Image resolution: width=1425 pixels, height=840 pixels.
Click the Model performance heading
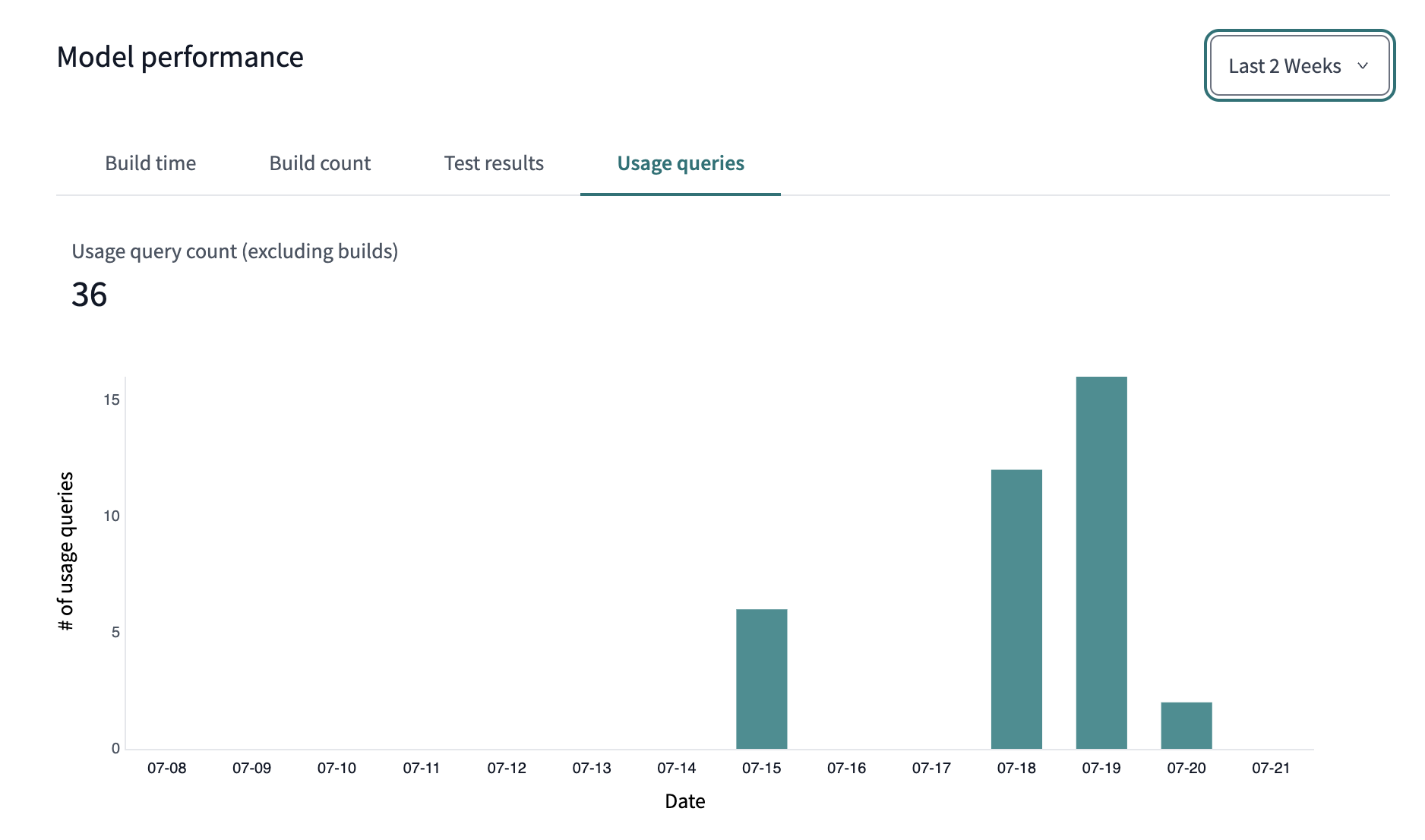pyautogui.click(x=180, y=57)
